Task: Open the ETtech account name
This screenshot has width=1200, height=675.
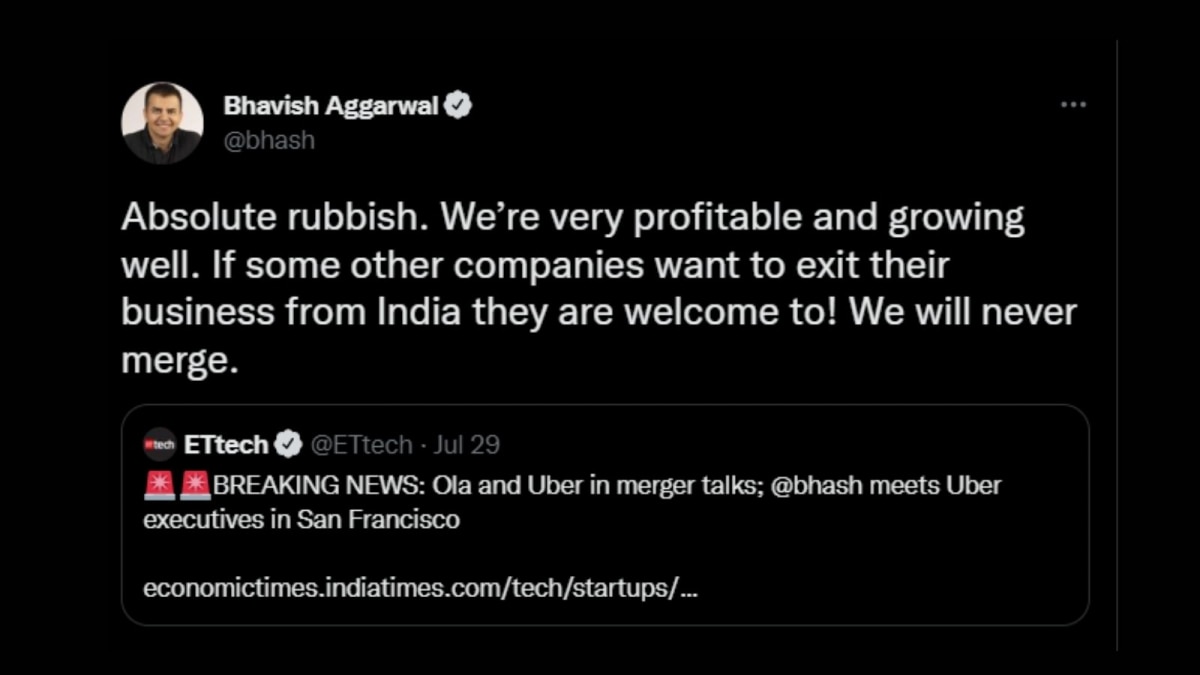Action: 226,444
